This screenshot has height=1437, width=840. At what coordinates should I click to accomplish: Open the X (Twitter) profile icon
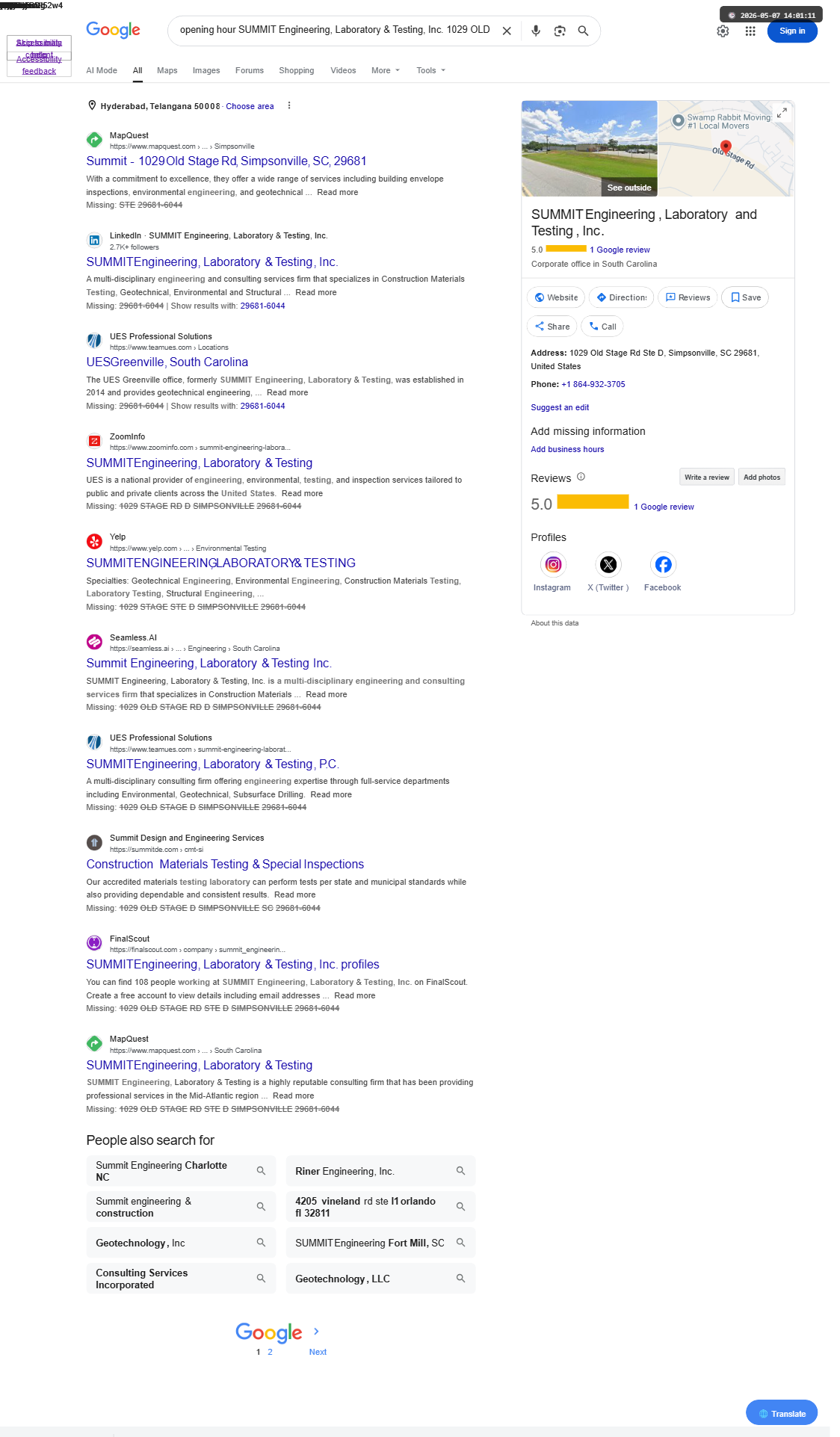tap(608, 564)
